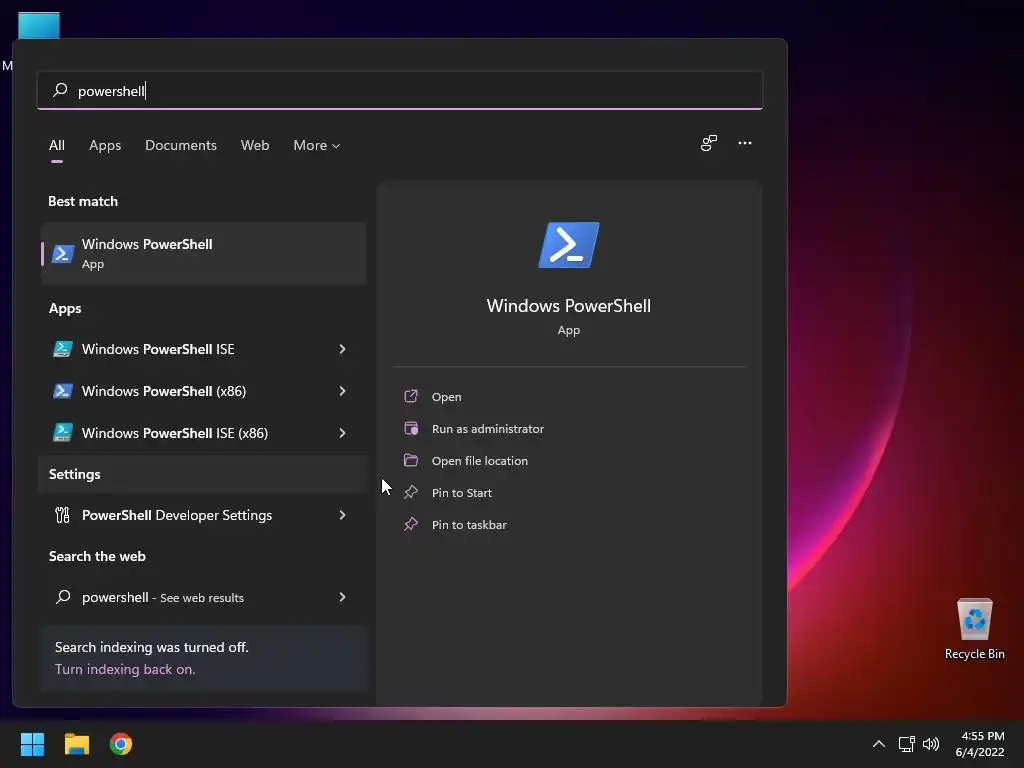This screenshot has height=768, width=1024.
Task: Show hidden system tray icons
Action: click(x=879, y=744)
